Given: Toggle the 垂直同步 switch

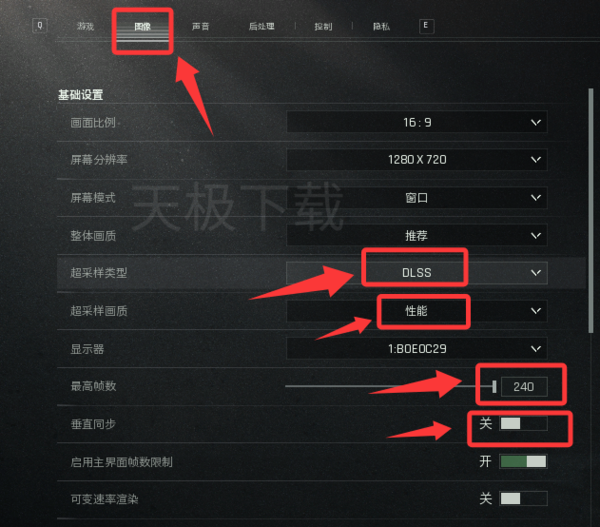Looking at the screenshot, I should tap(523, 424).
